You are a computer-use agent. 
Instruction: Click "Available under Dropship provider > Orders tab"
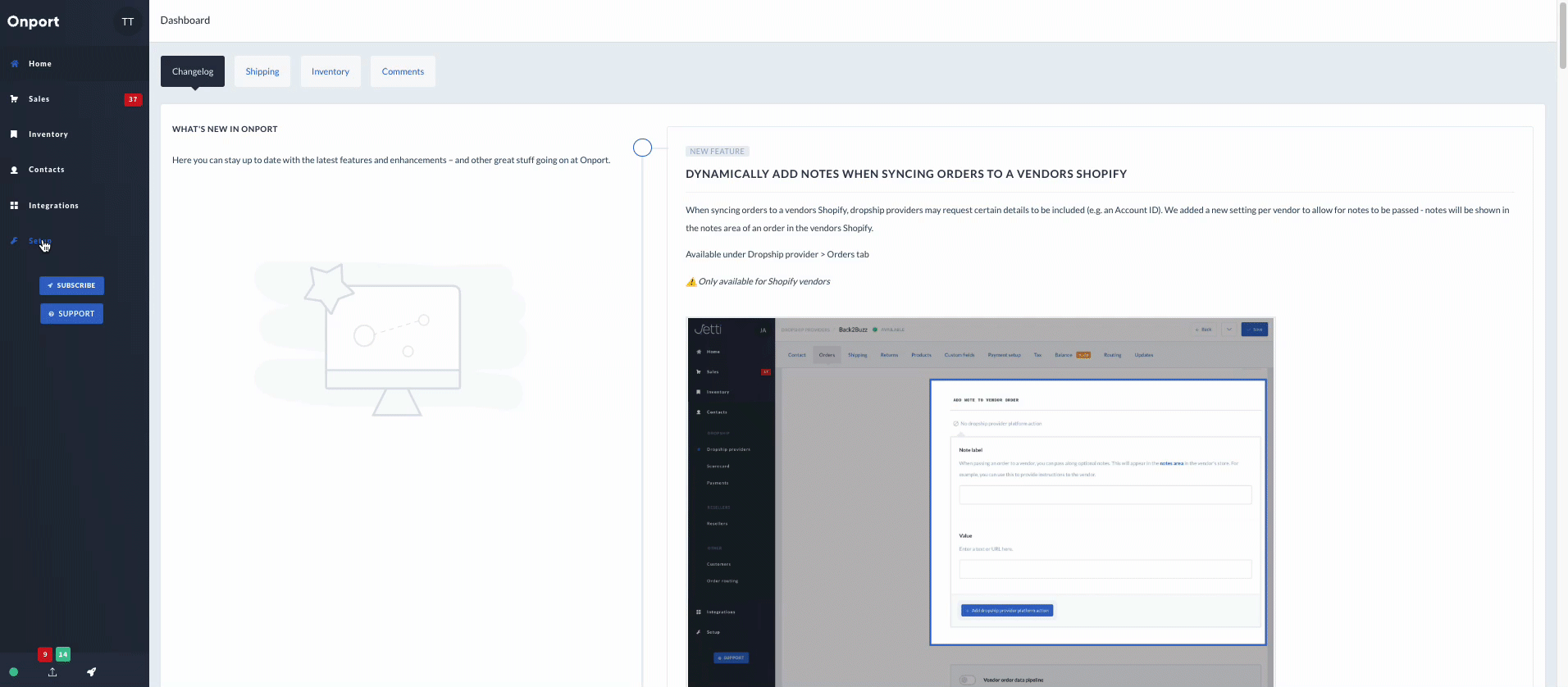tap(777, 254)
